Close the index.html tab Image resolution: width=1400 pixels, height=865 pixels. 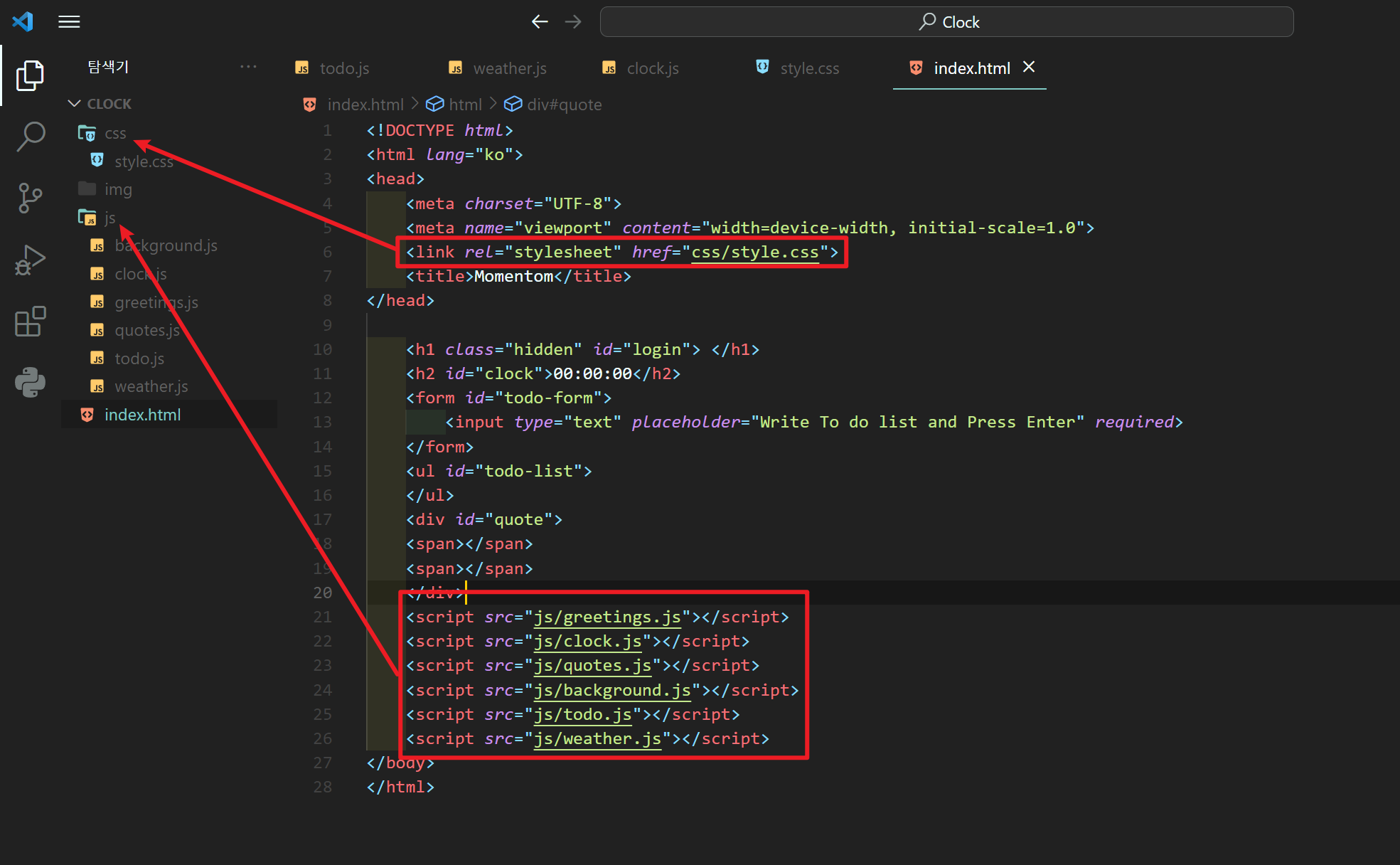(x=1029, y=67)
